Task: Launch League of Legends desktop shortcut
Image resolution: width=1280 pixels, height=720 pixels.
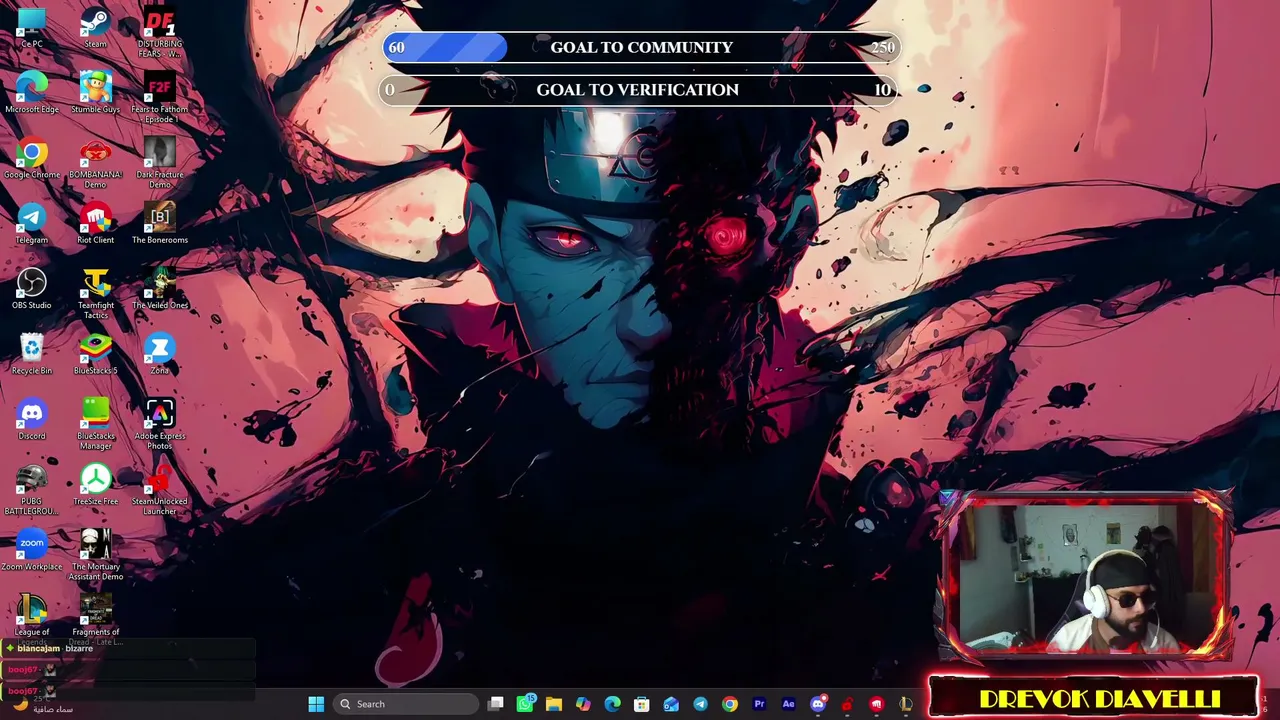Action: [32, 618]
